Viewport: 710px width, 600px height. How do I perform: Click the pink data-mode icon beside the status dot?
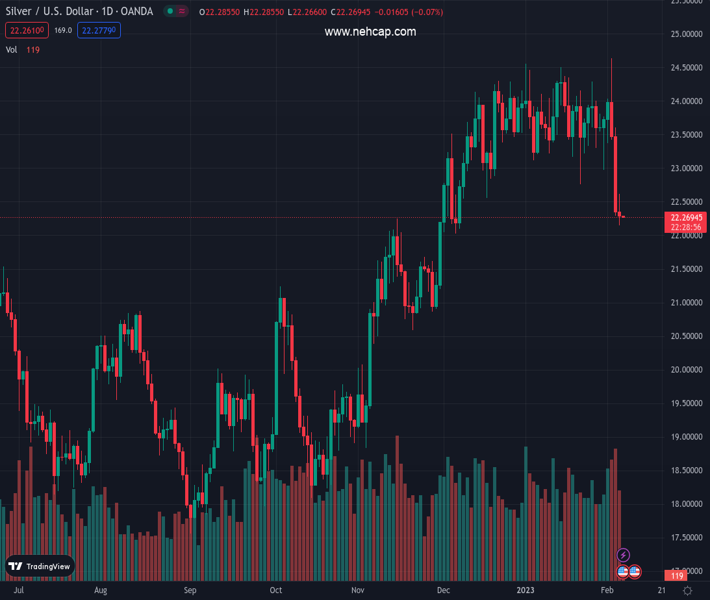[x=183, y=12]
